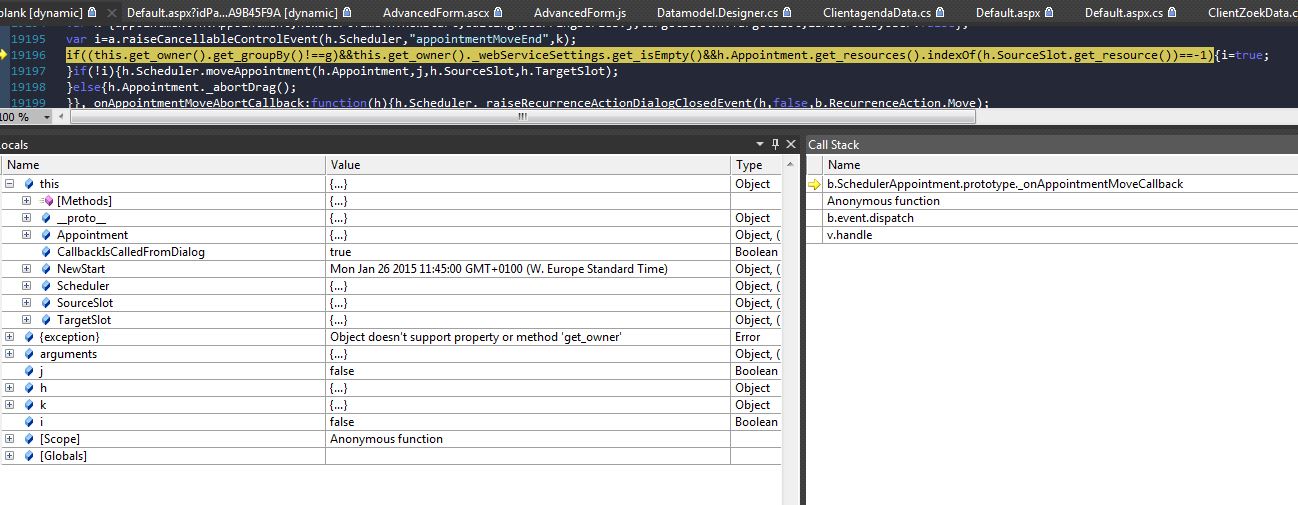The image size is (1298, 505).
Task: Expand the {exception} node
Action: (x=9, y=337)
